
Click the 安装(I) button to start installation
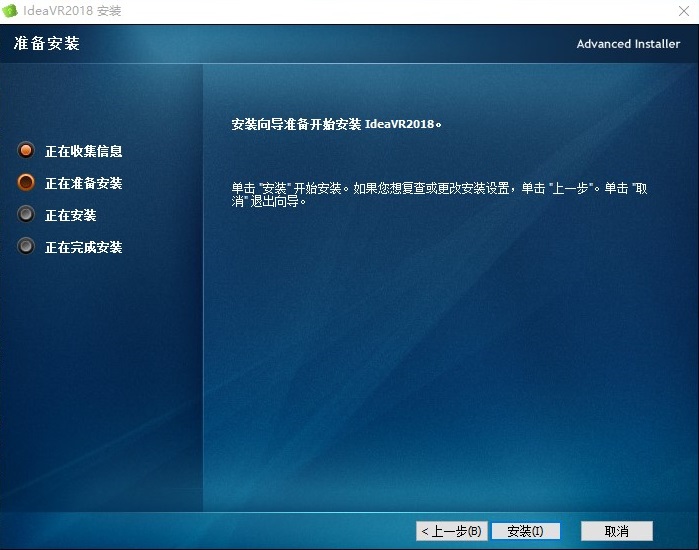pos(526,531)
